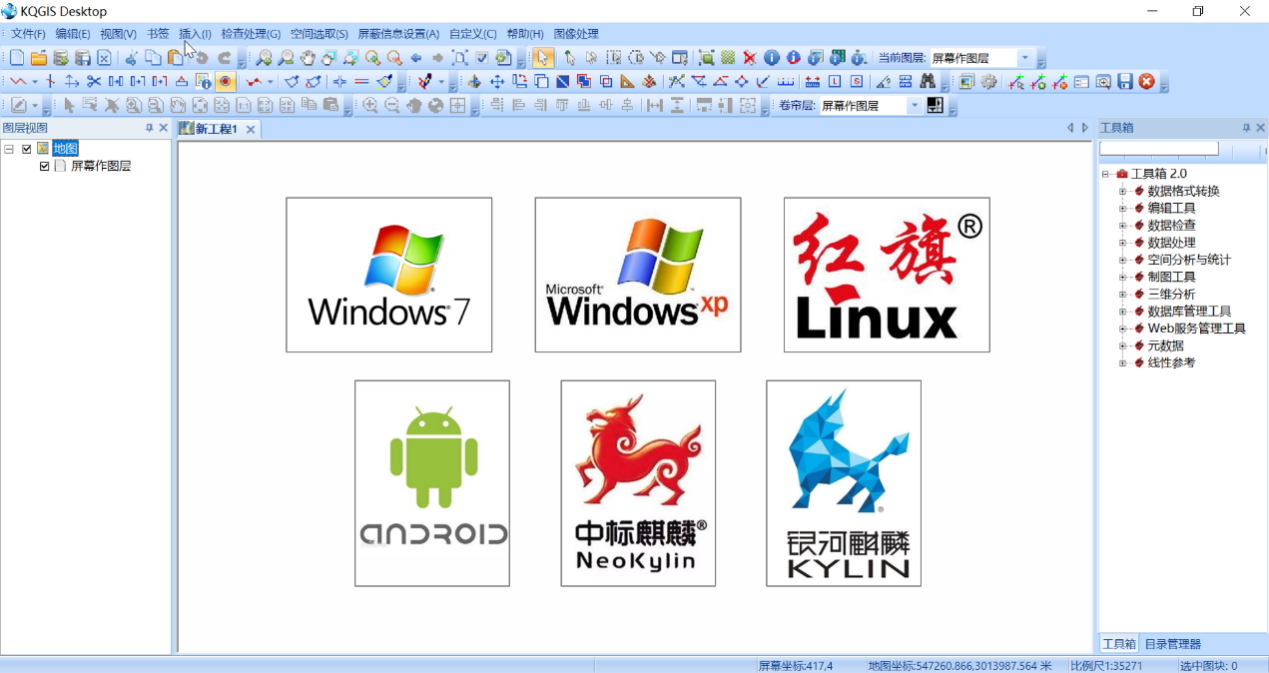Click the red circle X icon
This screenshot has width=1269, height=673.
tap(1147, 82)
